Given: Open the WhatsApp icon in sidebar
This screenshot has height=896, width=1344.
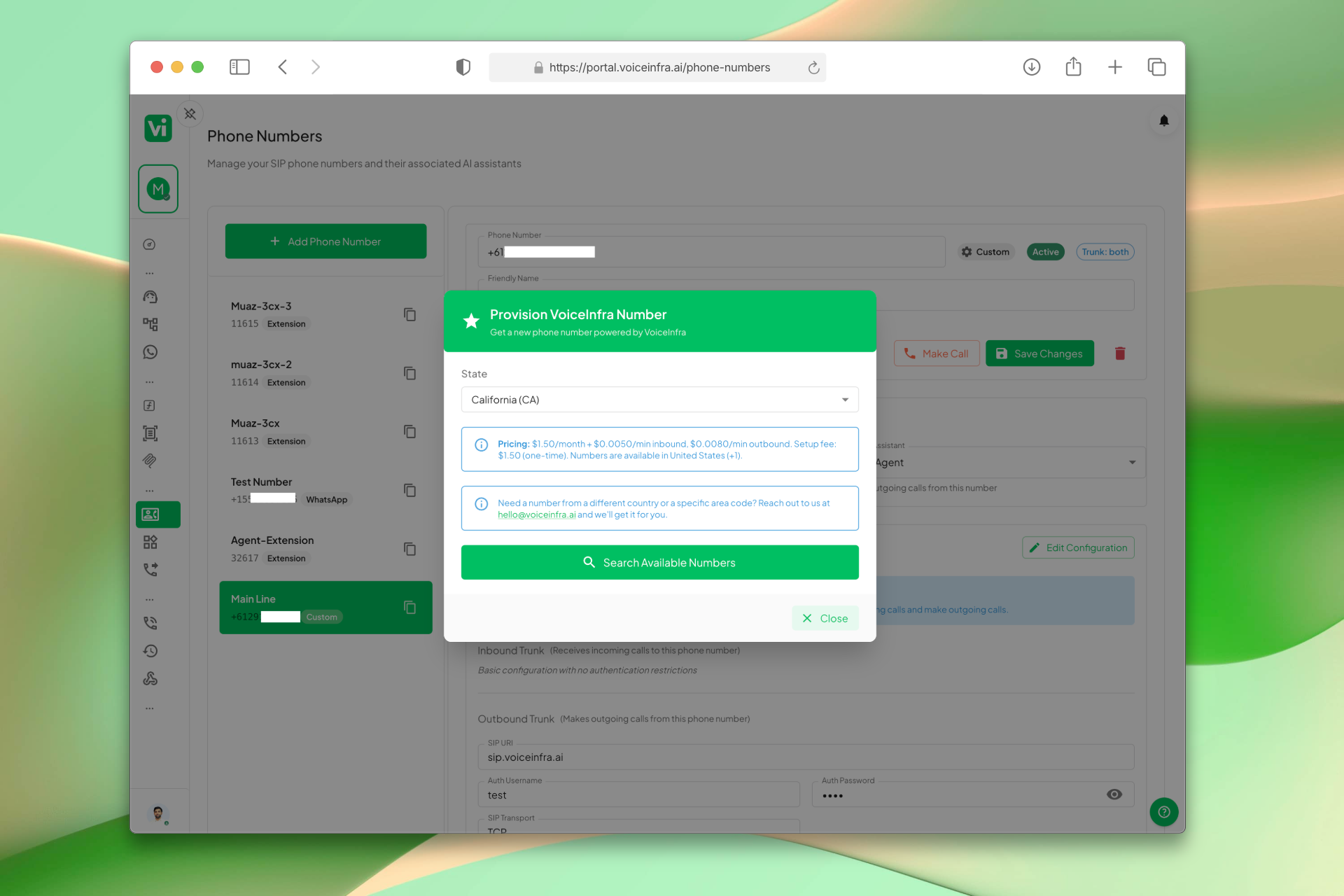Looking at the screenshot, I should click(x=150, y=352).
